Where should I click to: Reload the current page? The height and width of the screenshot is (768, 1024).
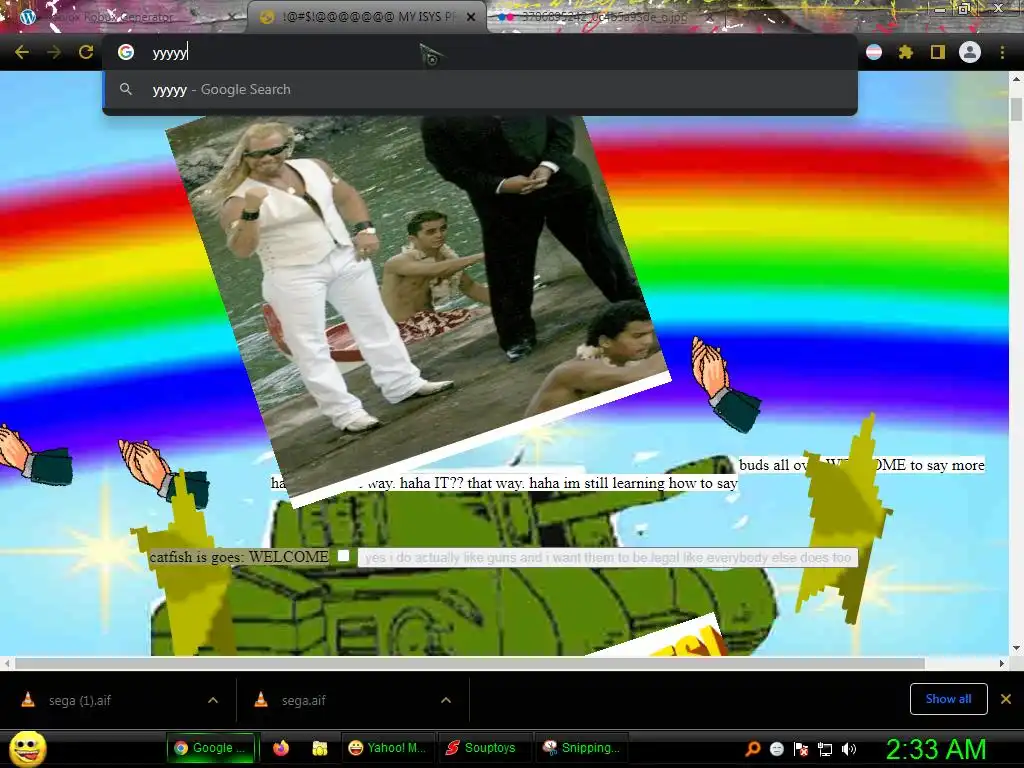coord(86,52)
